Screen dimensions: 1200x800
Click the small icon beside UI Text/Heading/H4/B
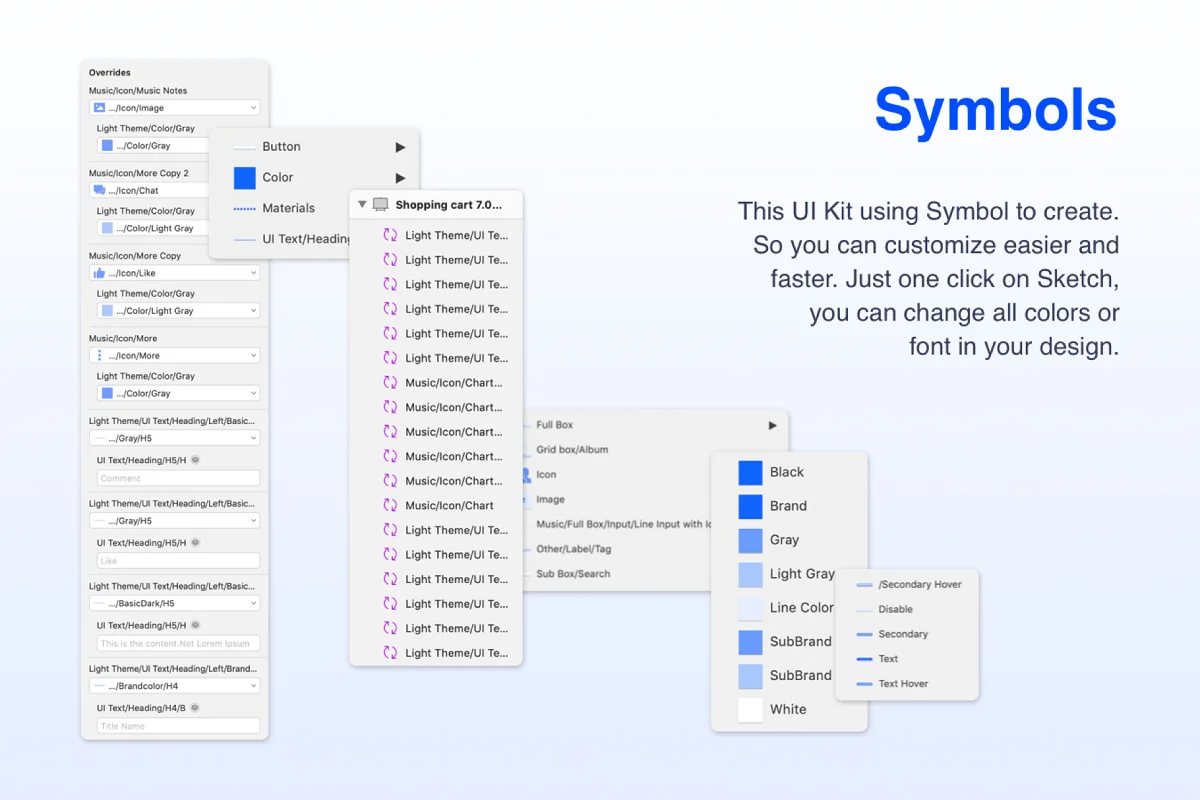[x=195, y=707]
